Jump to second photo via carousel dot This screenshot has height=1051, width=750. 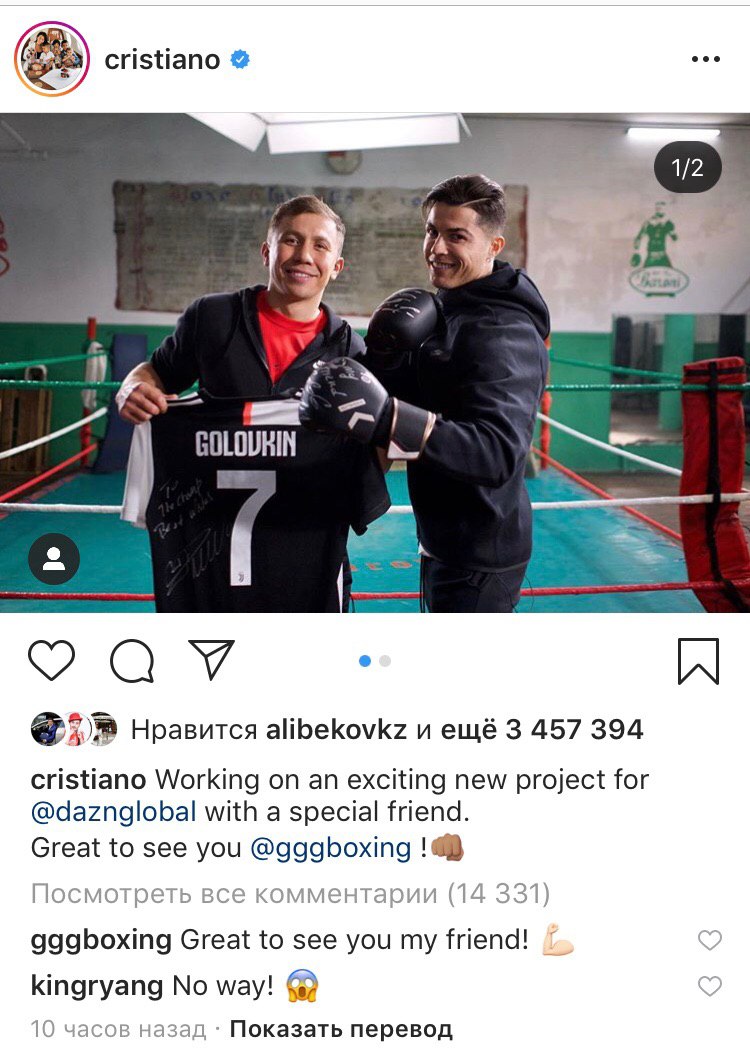(385, 661)
